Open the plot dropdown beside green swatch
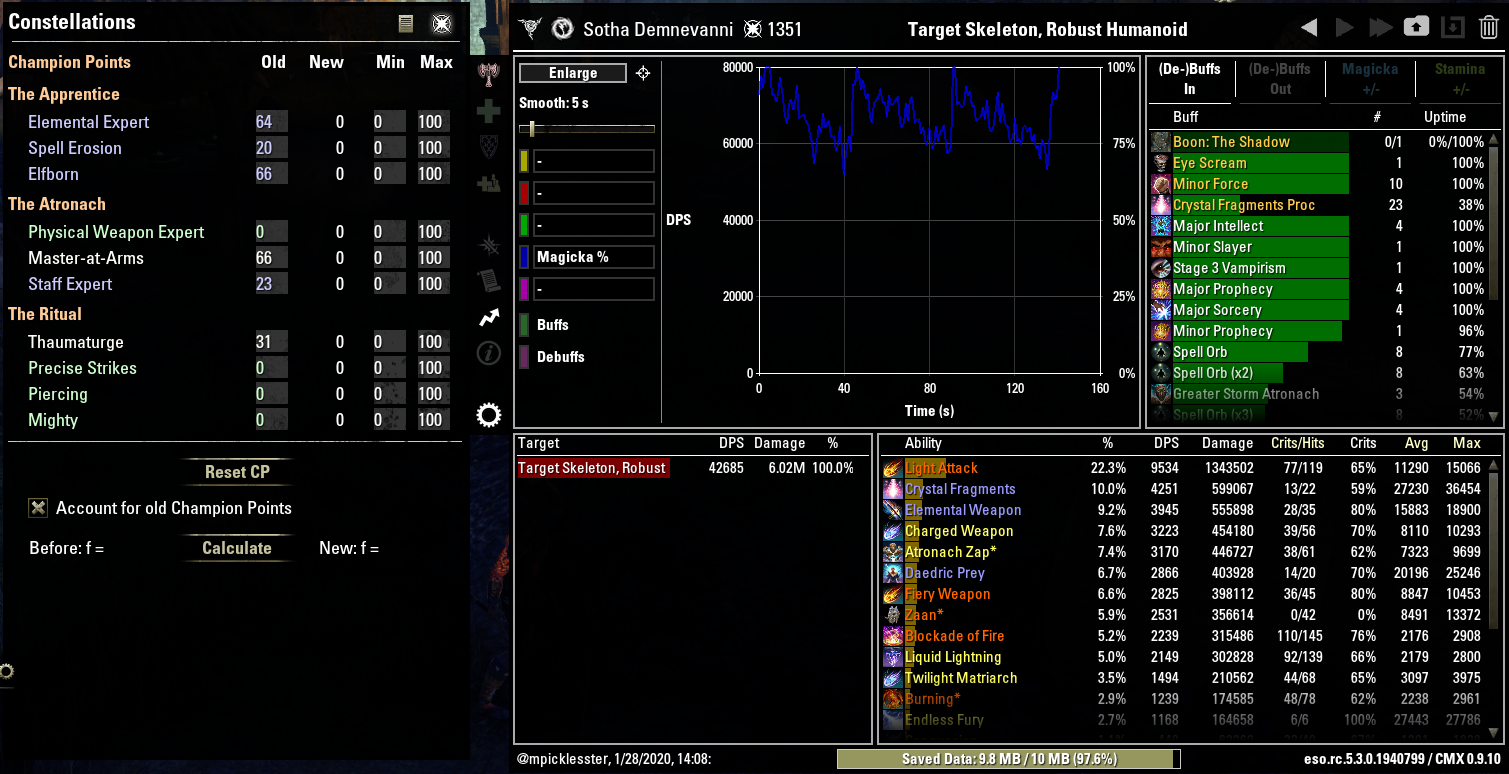The image size is (1509, 774). coord(593,225)
